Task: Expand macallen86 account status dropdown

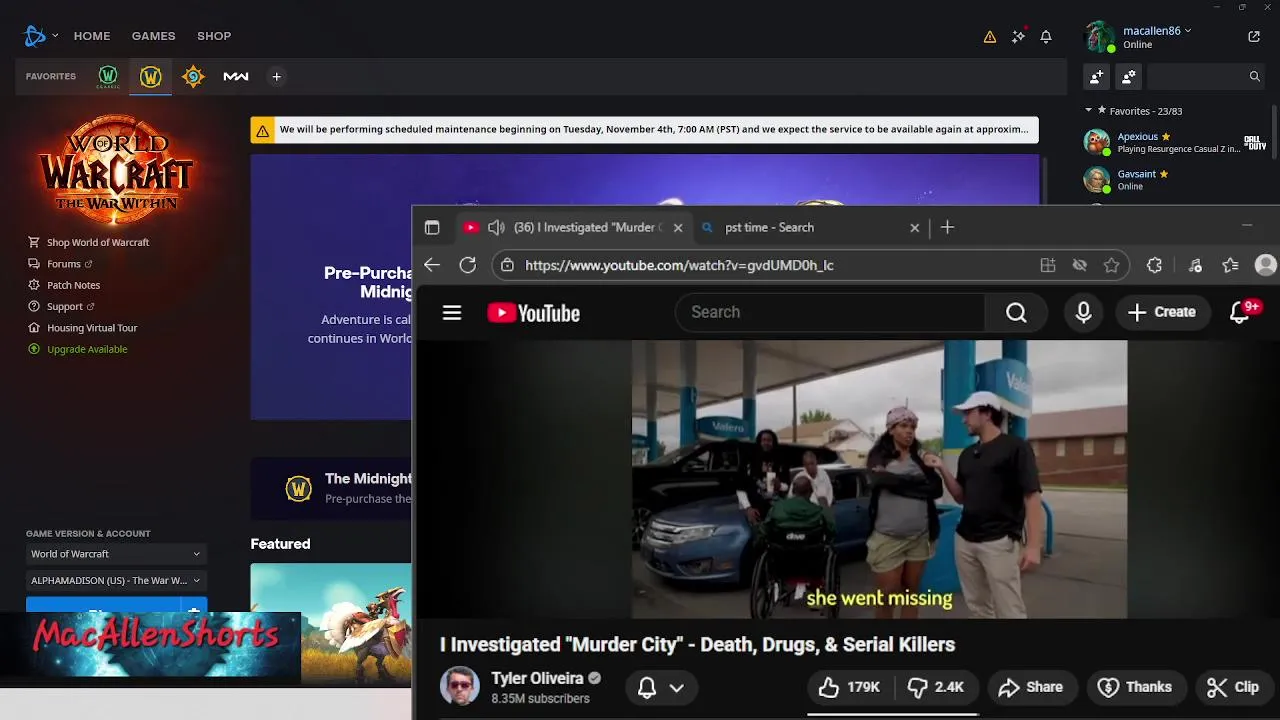Action: pos(1188,31)
